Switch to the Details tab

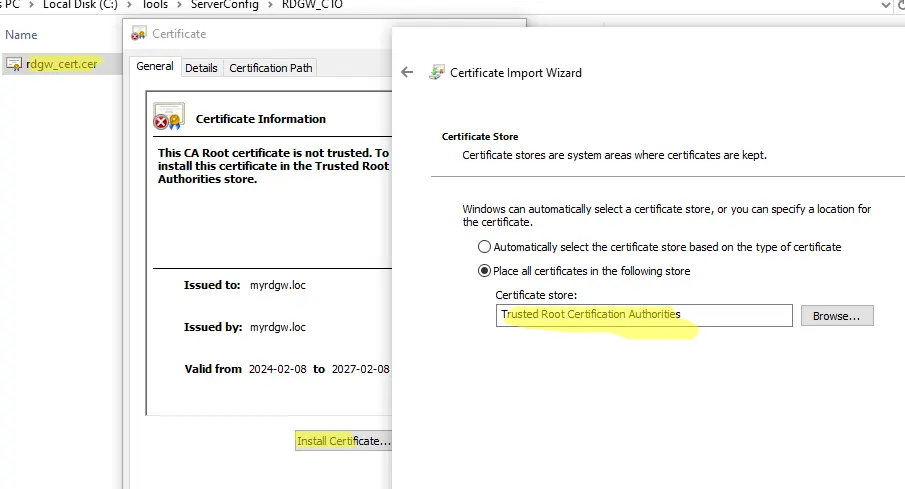click(201, 68)
